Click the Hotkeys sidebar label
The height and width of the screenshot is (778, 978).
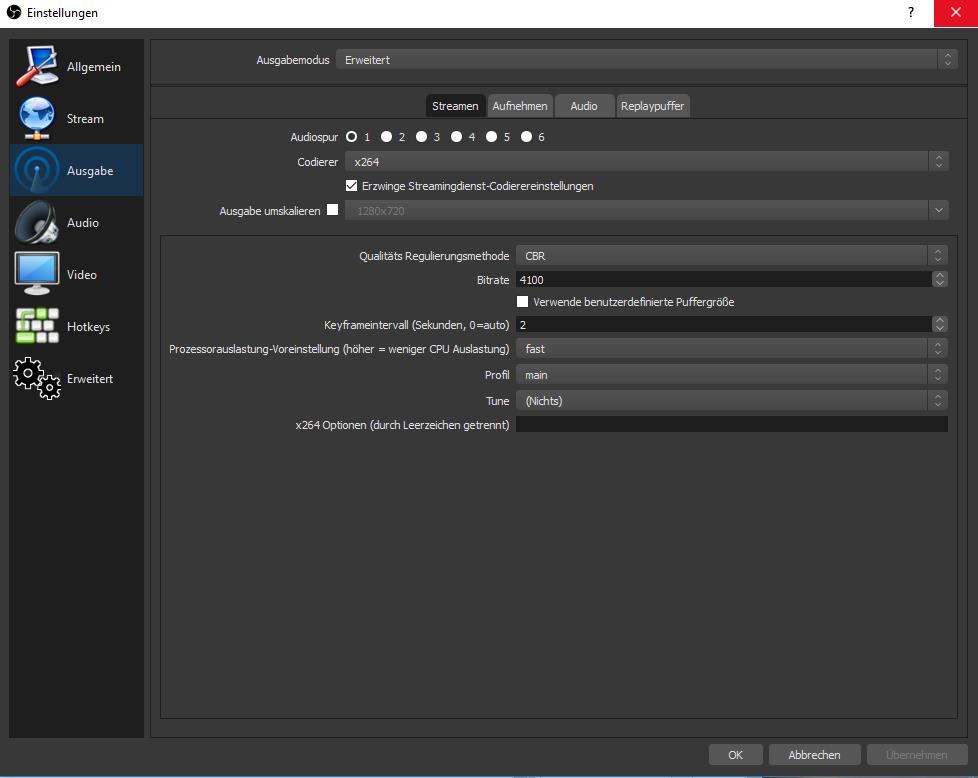88,327
